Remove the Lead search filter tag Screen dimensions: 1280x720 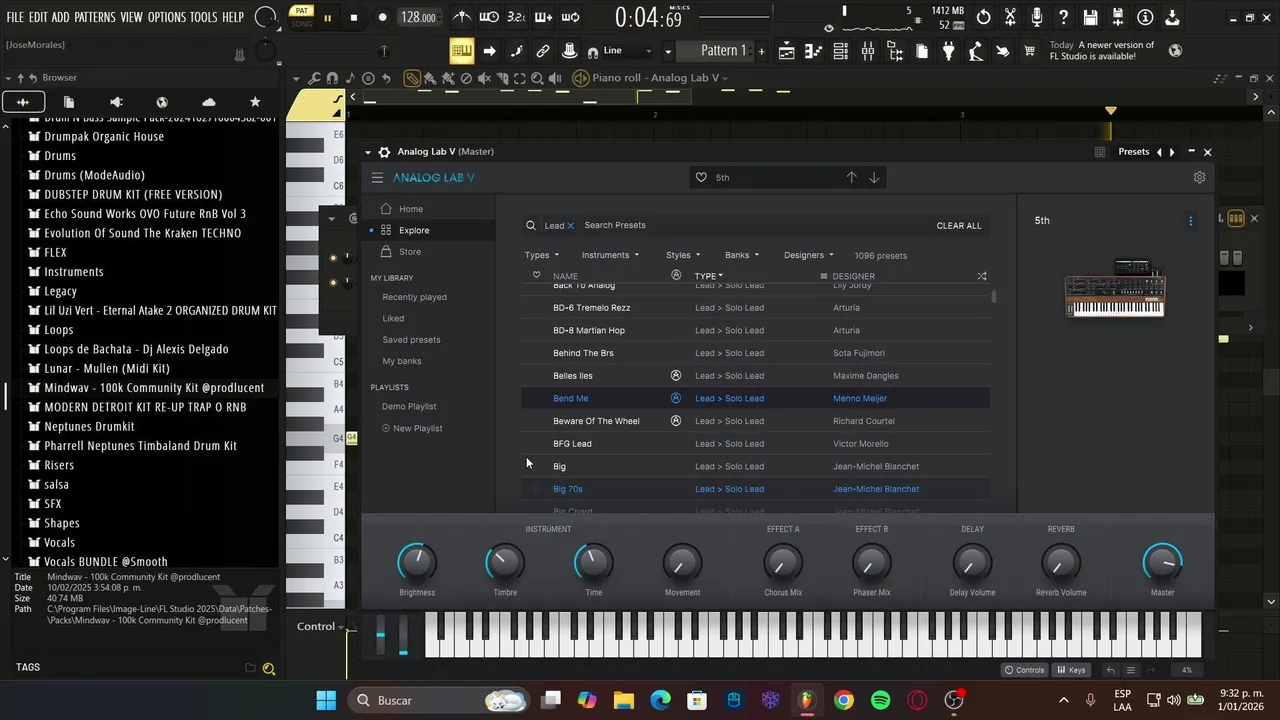point(571,226)
